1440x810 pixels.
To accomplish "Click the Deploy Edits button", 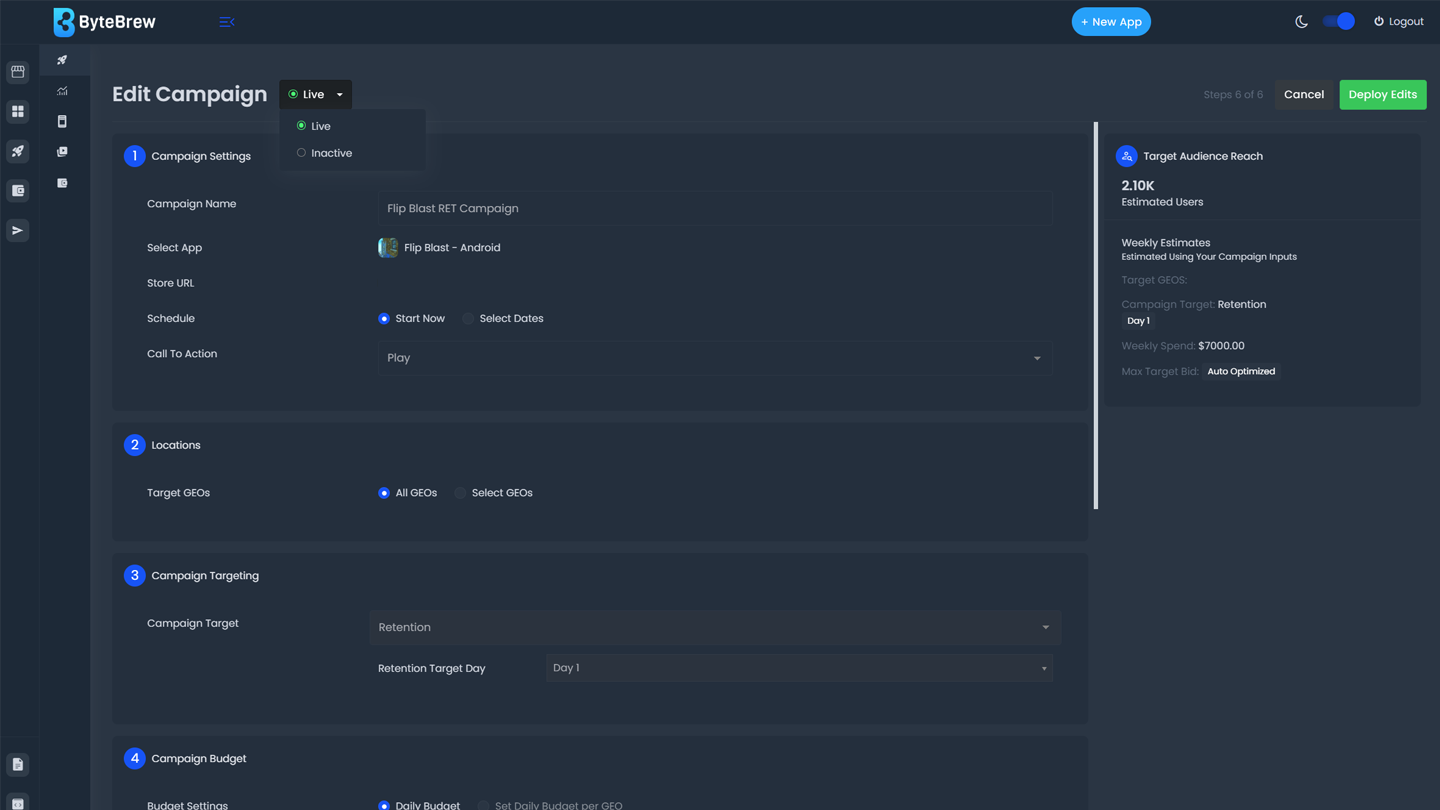I will [x=1382, y=95].
